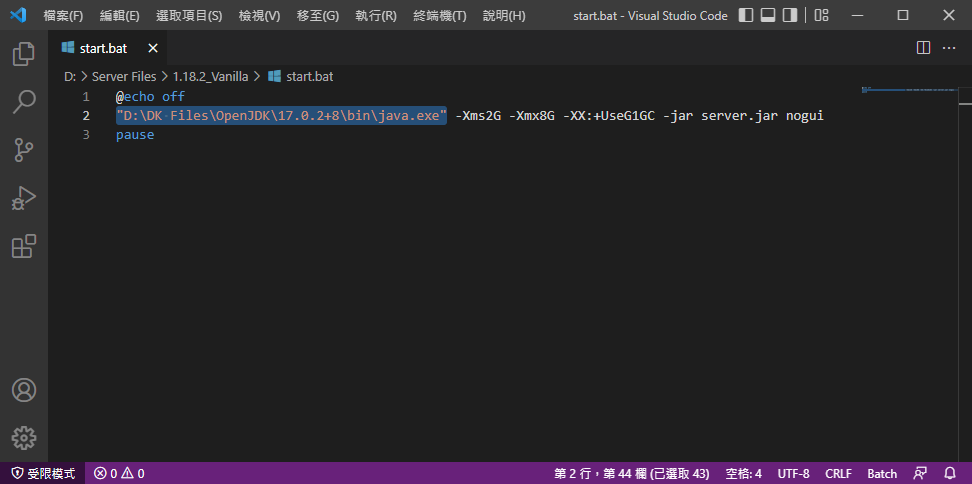Click the '-Xmx8G' argument text
This screenshot has width=972, height=484.
click(x=532, y=116)
